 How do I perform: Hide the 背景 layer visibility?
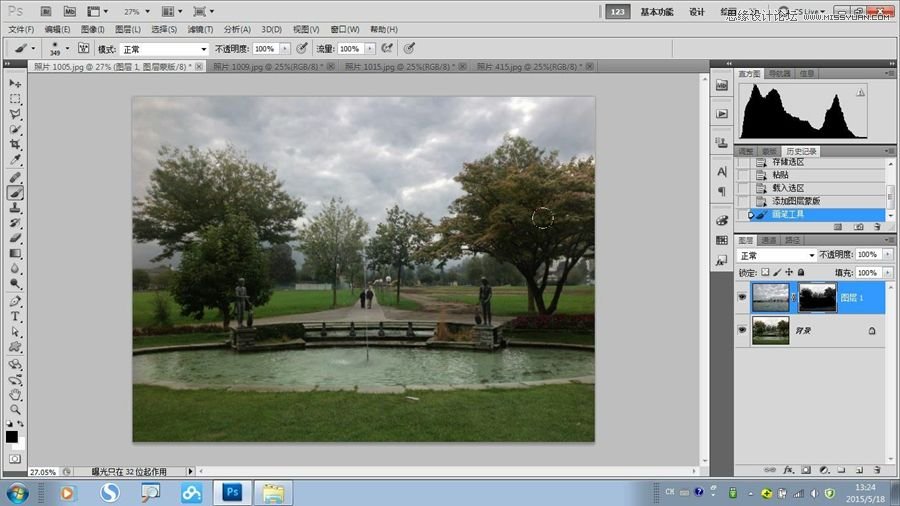point(742,330)
